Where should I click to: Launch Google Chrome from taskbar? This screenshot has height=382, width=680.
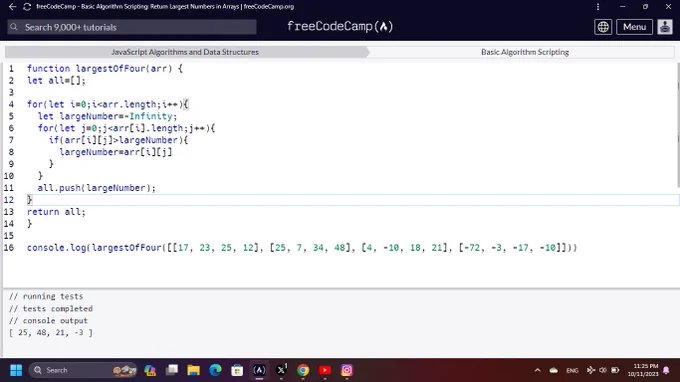[303, 370]
